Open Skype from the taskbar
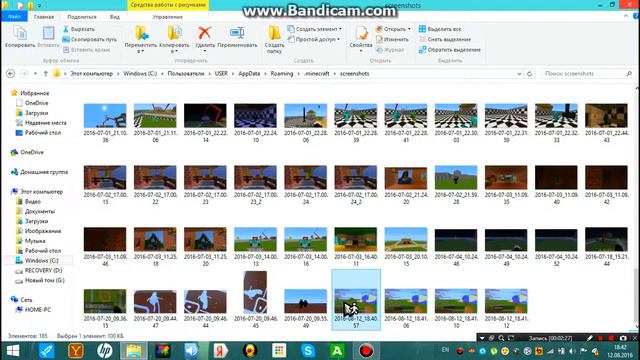Image resolution: width=640 pixels, height=360 pixels. tap(308, 351)
